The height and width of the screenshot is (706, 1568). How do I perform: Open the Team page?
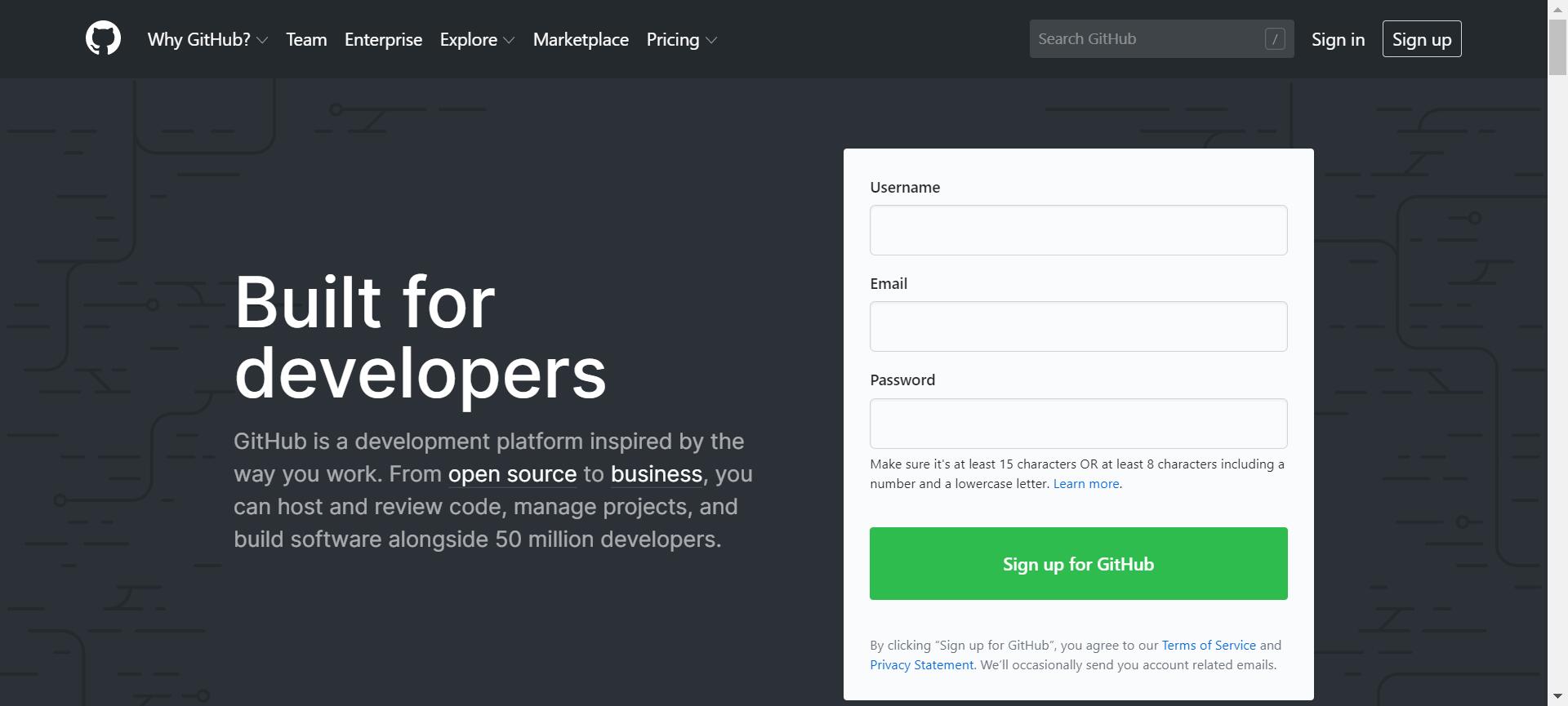click(x=306, y=39)
